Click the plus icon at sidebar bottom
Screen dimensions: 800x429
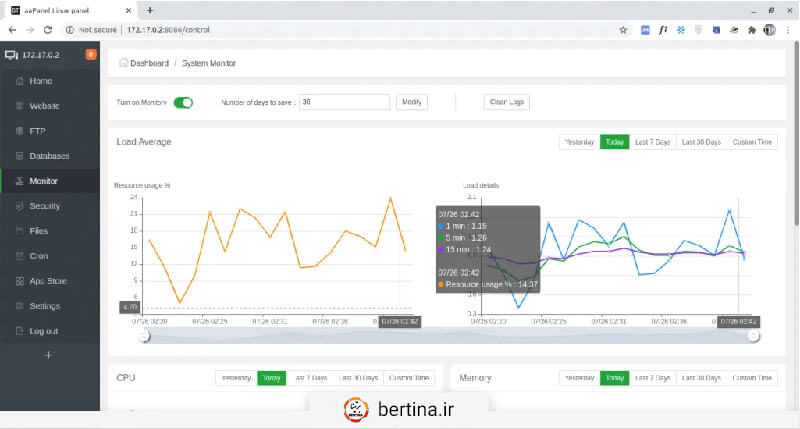point(49,355)
